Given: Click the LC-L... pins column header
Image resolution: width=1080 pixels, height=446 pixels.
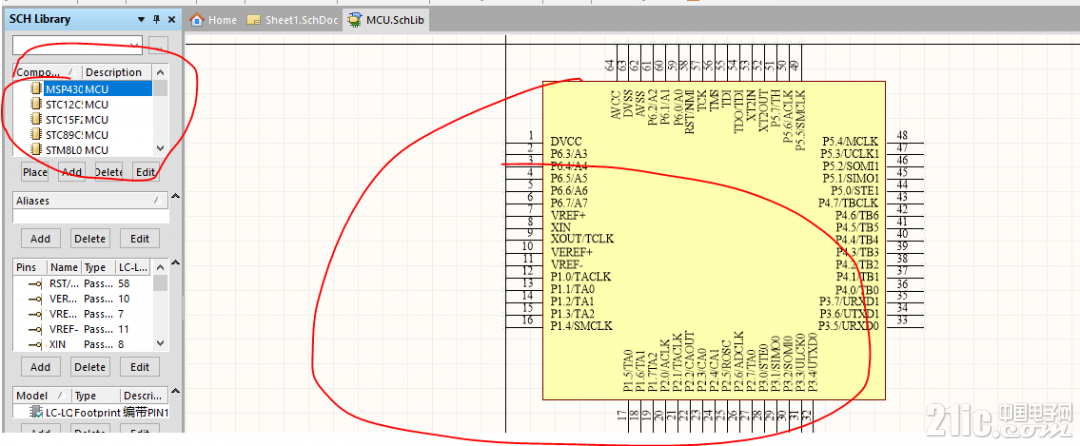Looking at the screenshot, I should click(134, 267).
